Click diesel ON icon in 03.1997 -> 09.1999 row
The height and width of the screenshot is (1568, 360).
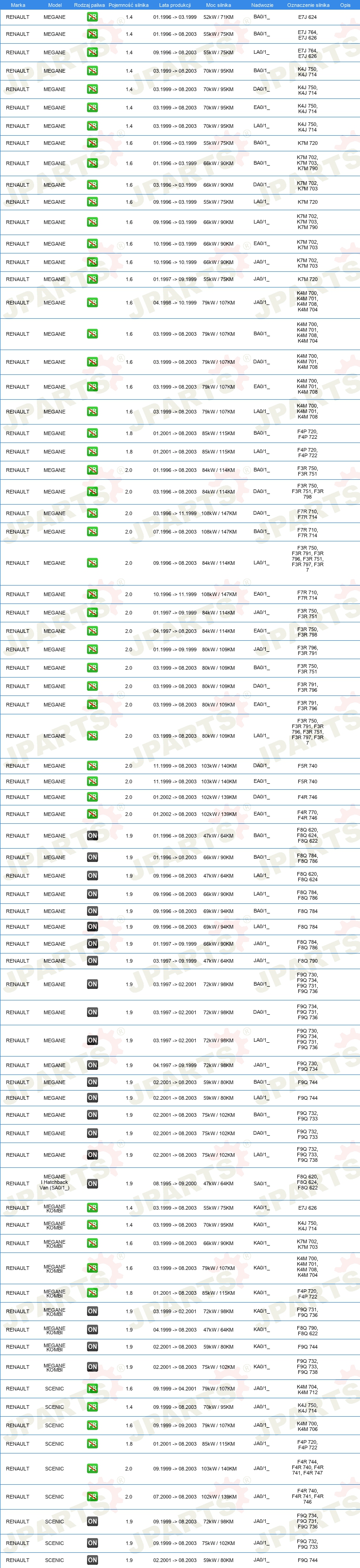(92, 961)
